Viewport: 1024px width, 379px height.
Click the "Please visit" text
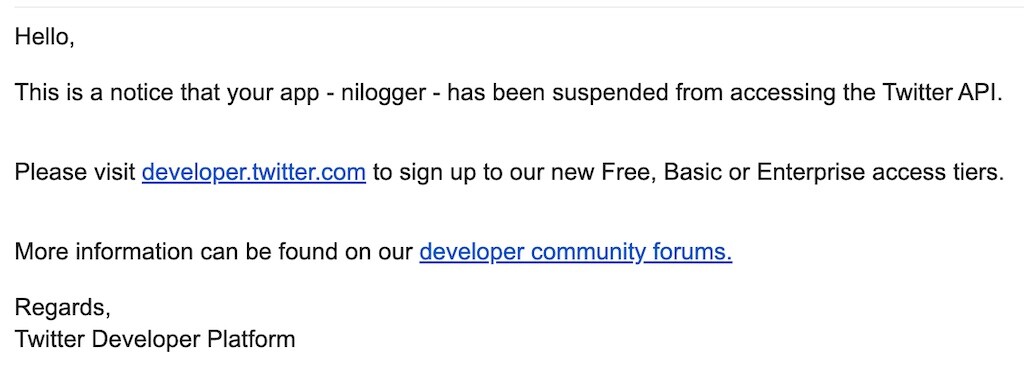[x=75, y=173]
